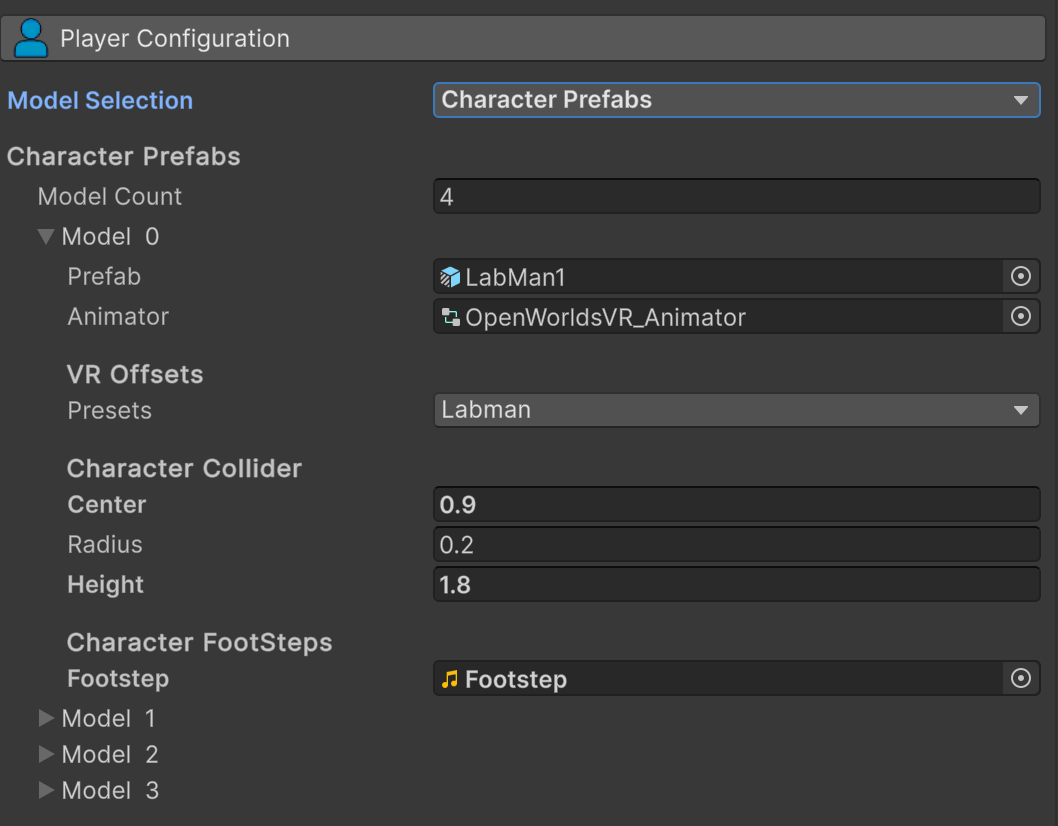
Task: Open object picker for Prefab field
Action: (1020, 277)
